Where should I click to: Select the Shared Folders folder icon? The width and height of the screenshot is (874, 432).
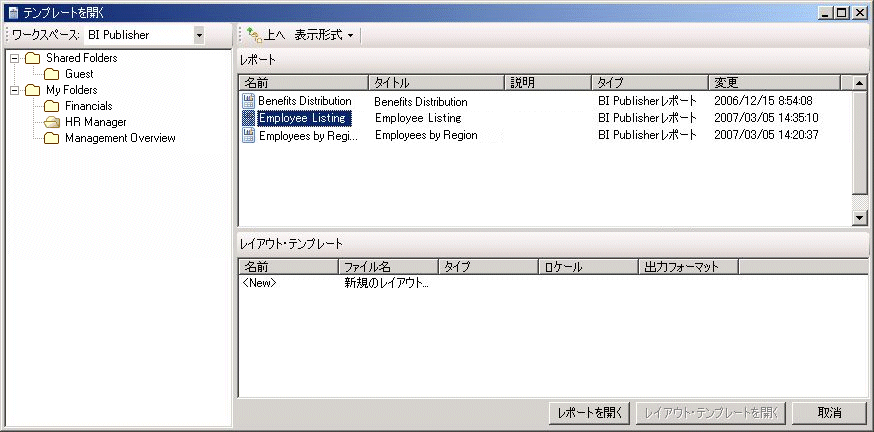(33, 58)
